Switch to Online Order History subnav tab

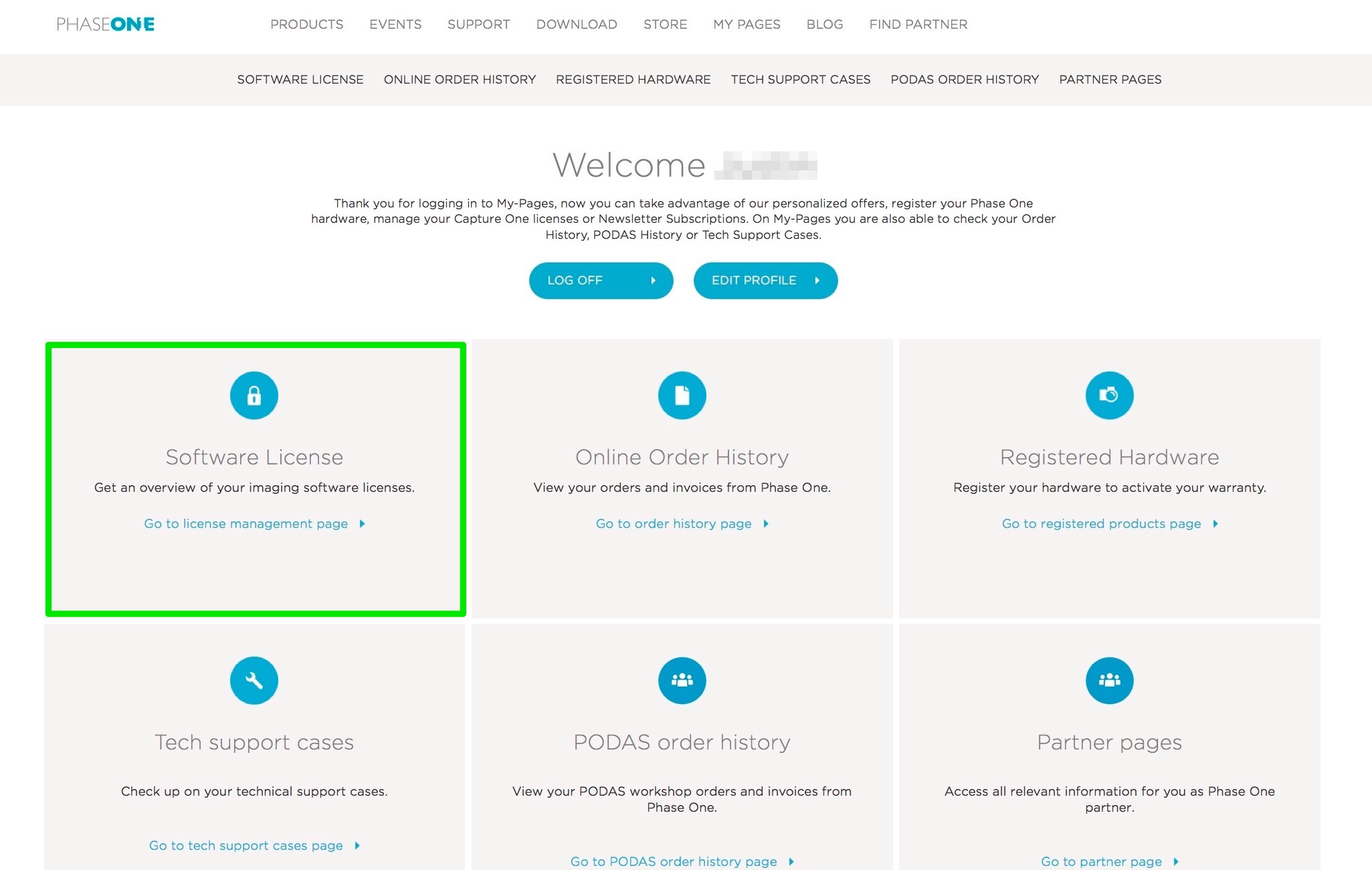(460, 80)
